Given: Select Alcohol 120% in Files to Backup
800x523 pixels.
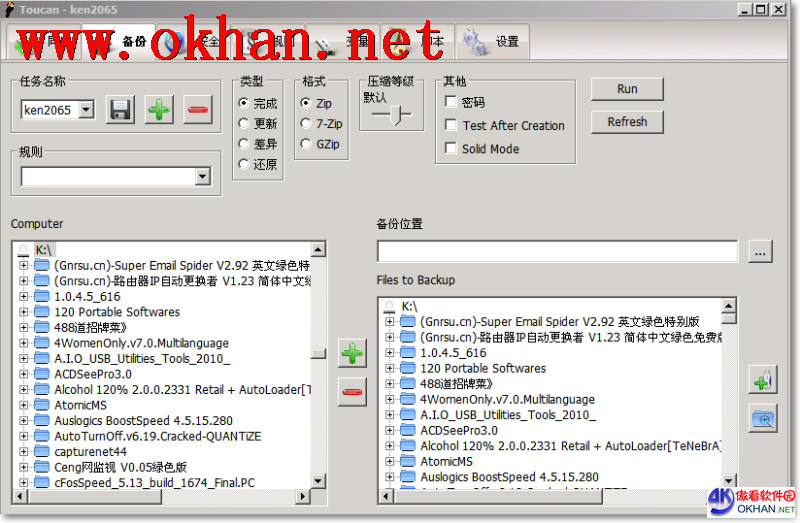Looking at the screenshot, I should [x=570, y=446].
